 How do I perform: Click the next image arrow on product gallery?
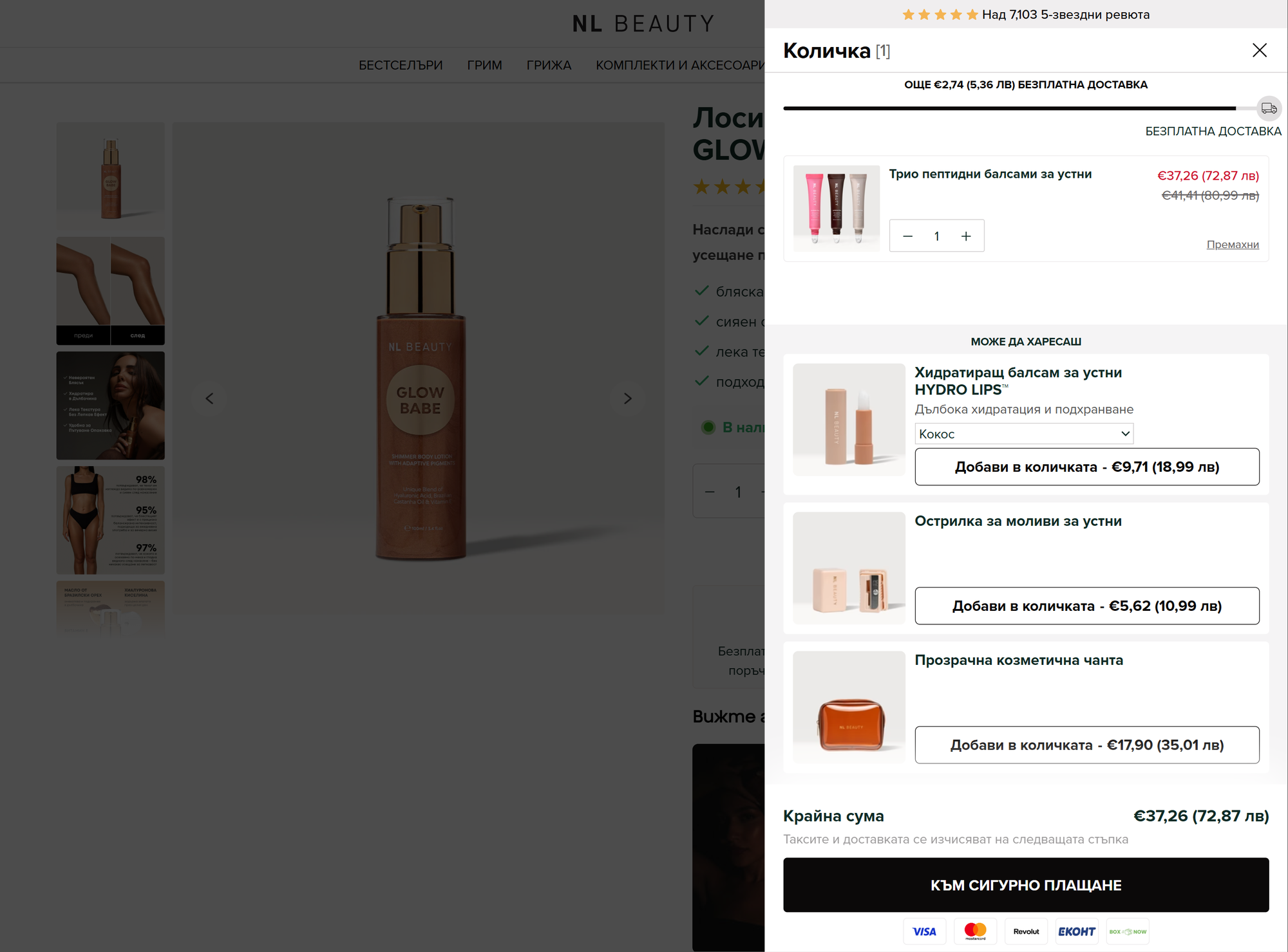tap(627, 398)
